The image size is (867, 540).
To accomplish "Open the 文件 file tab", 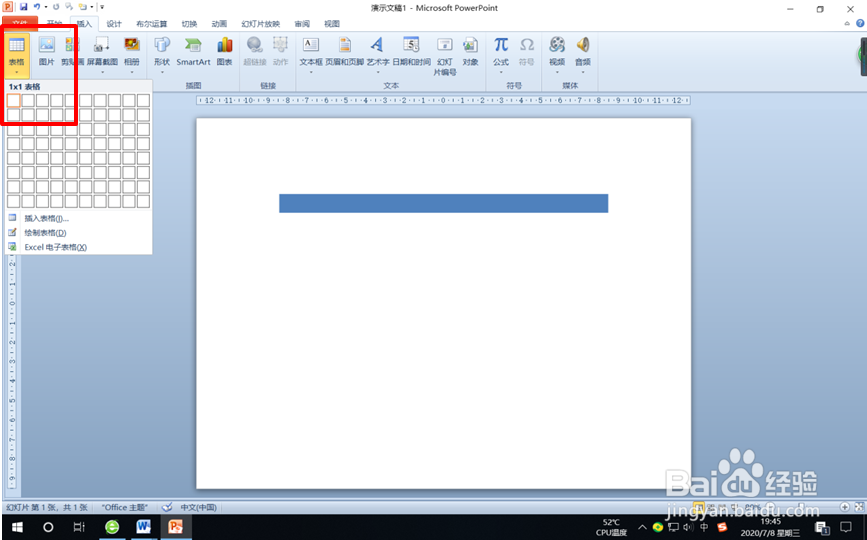I will [20, 24].
